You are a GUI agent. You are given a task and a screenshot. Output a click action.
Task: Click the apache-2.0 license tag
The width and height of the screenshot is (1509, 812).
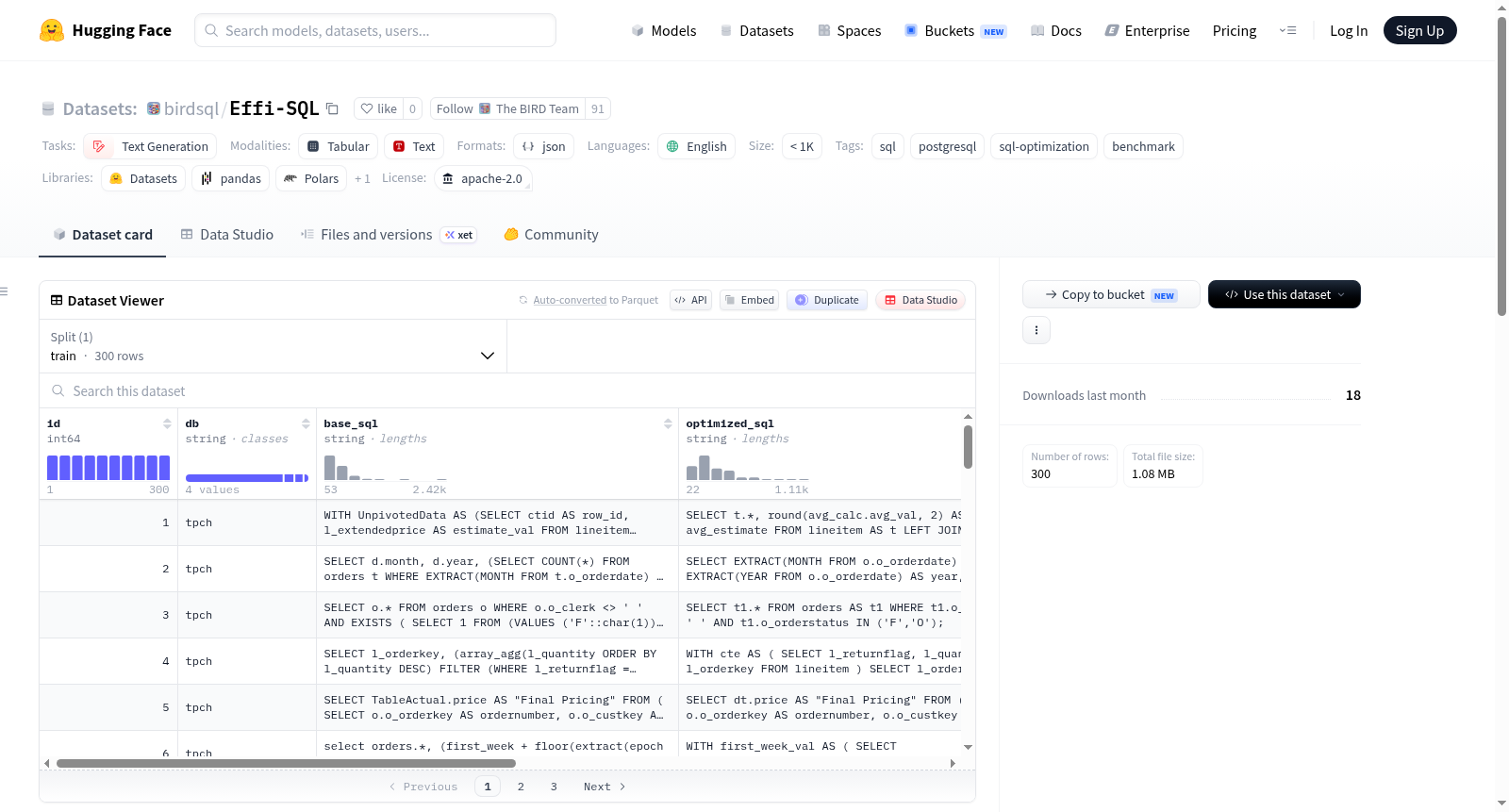click(x=483, y=178)
